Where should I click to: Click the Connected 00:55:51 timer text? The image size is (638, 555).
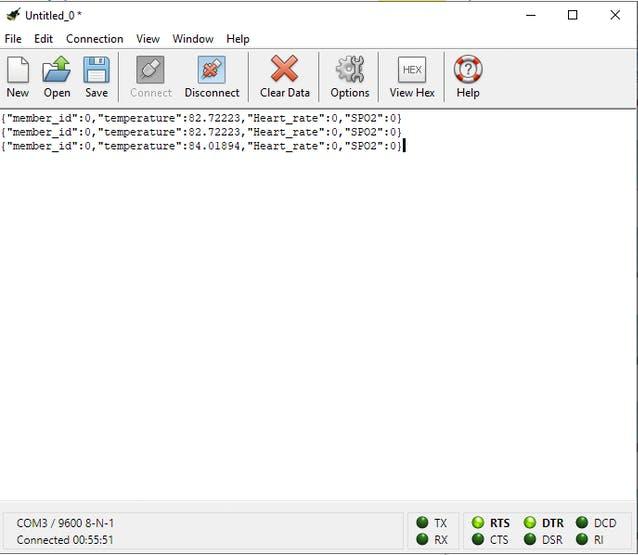click(65, 540)
